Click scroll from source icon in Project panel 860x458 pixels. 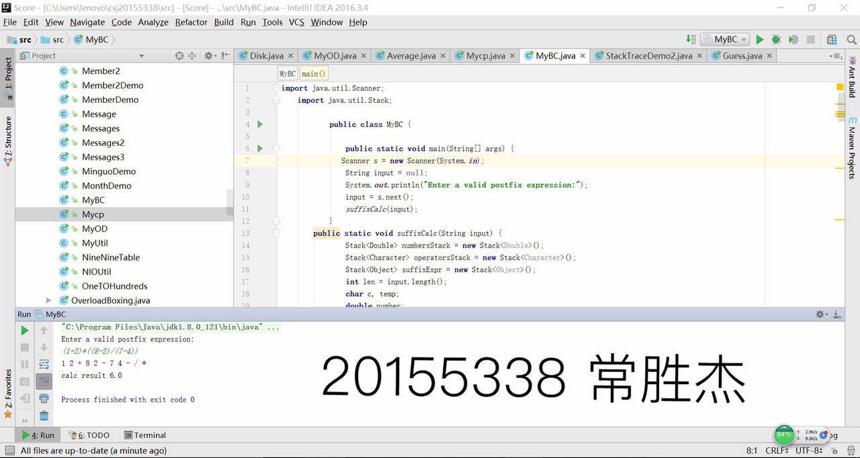179,55
